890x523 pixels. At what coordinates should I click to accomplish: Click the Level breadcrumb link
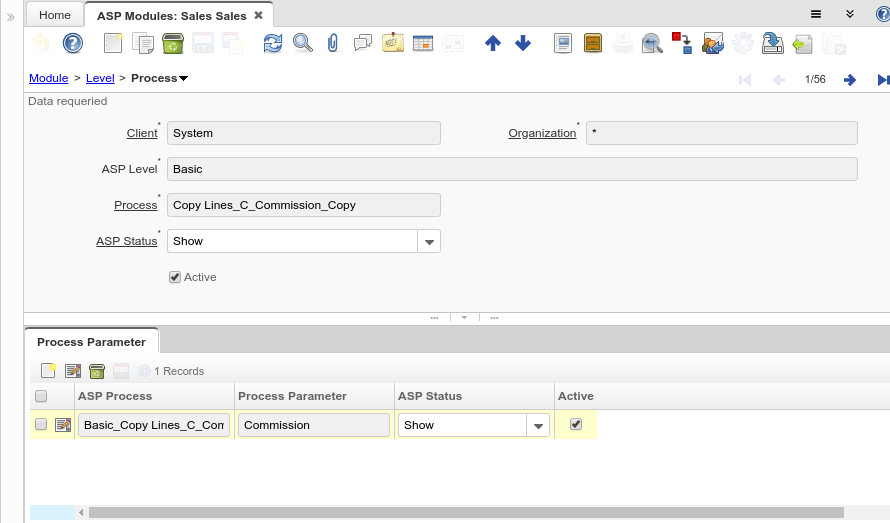100,78
